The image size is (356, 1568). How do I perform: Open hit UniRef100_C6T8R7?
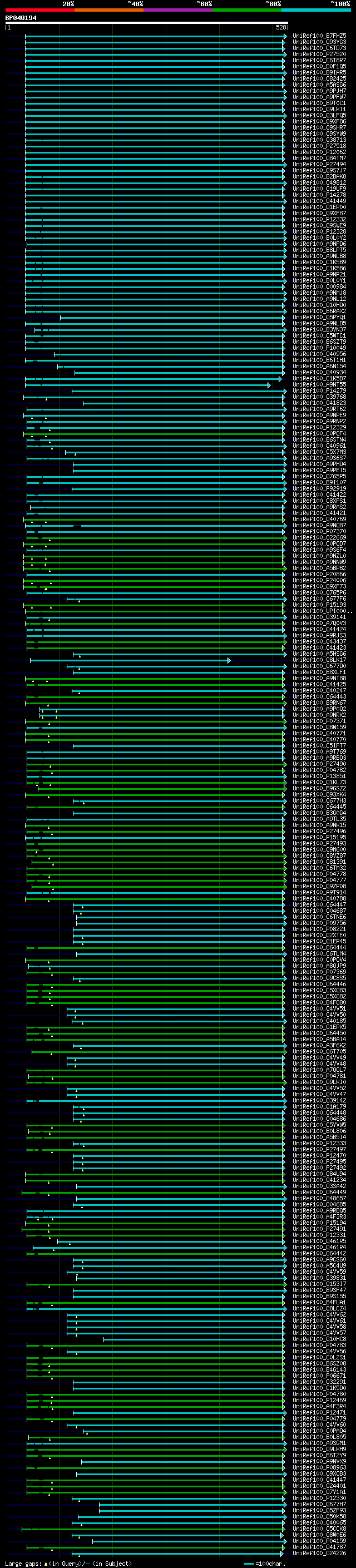(x=319, y=60)
